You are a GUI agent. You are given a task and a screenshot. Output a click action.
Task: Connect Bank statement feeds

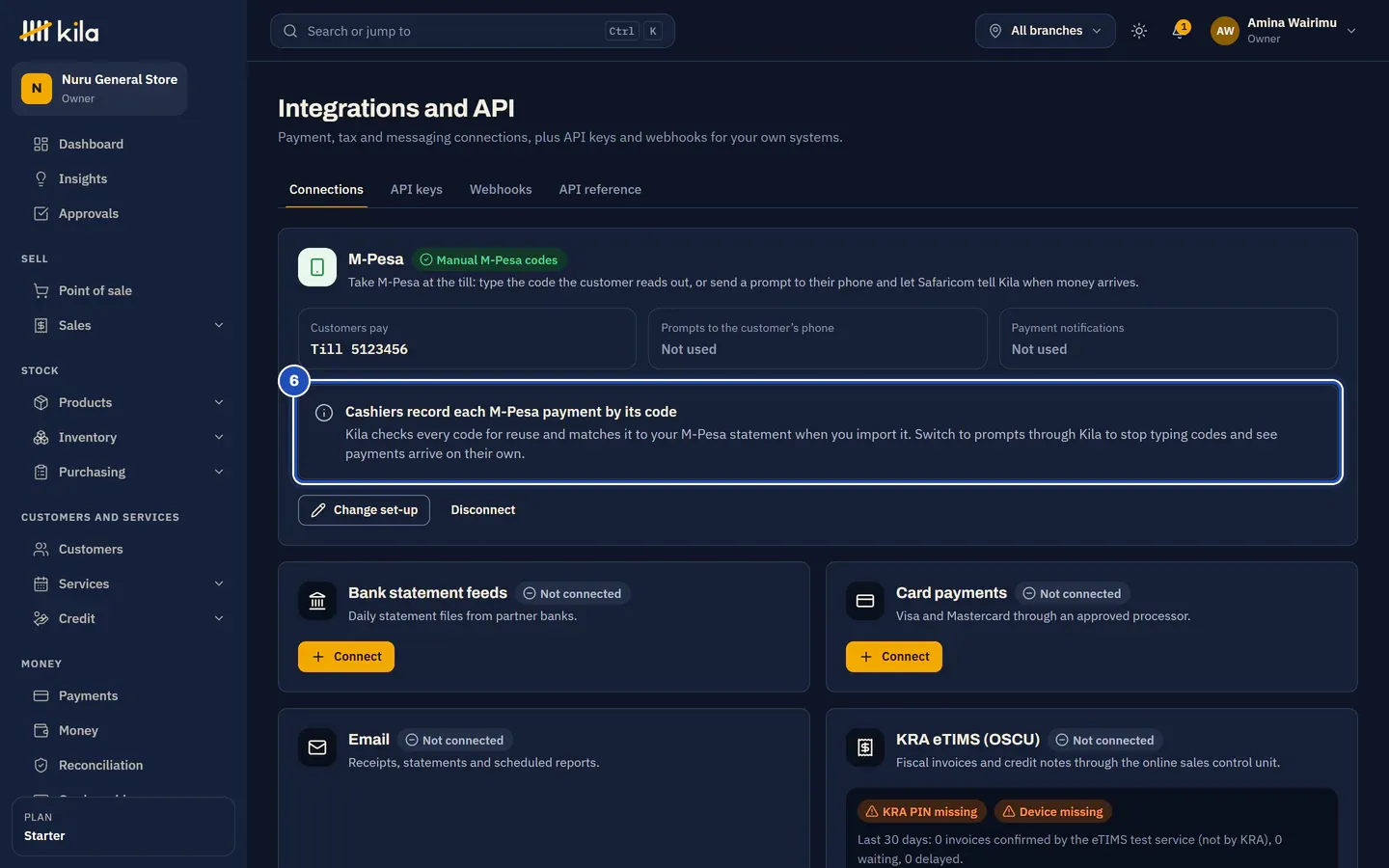346,657
